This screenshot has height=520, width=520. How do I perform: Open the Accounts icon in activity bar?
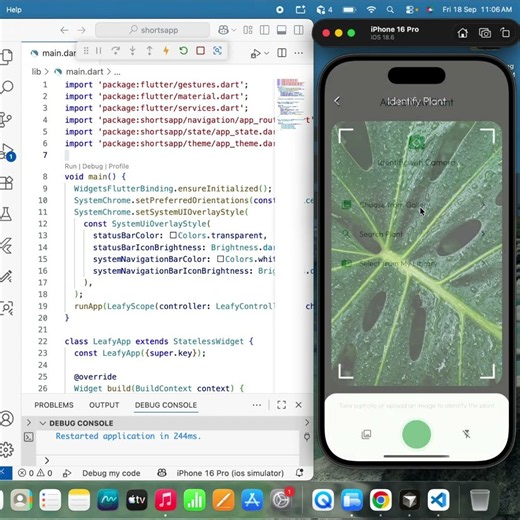point(7,418)
